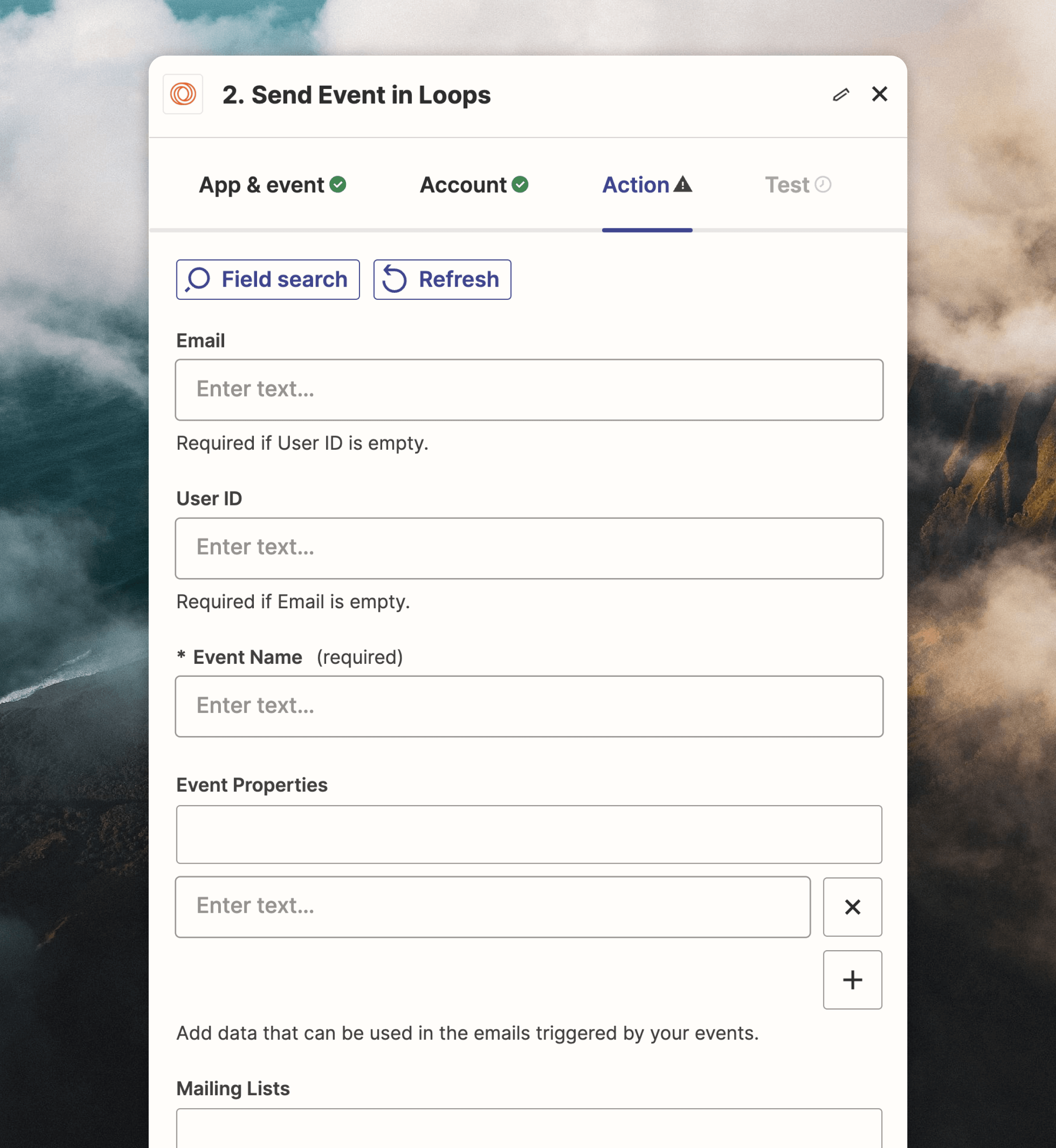Rename step using the pencil icon
Image resolution: width=1056 pixels, height=1148 pixels.
pos(841,95)
